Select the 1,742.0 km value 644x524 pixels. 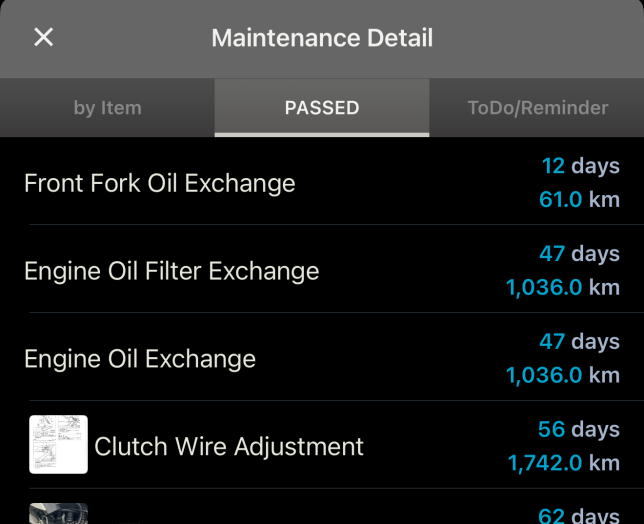(564, 463)
